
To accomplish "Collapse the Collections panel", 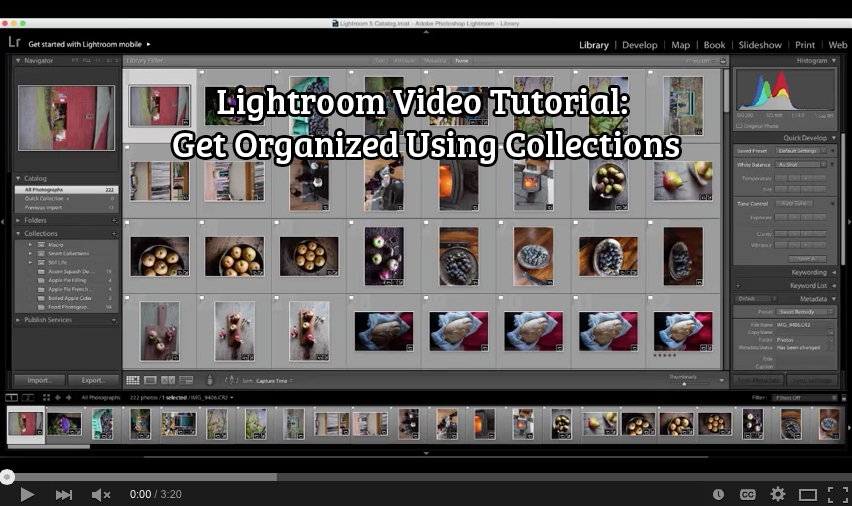I will pyautogui.click(x=18, y=233).
